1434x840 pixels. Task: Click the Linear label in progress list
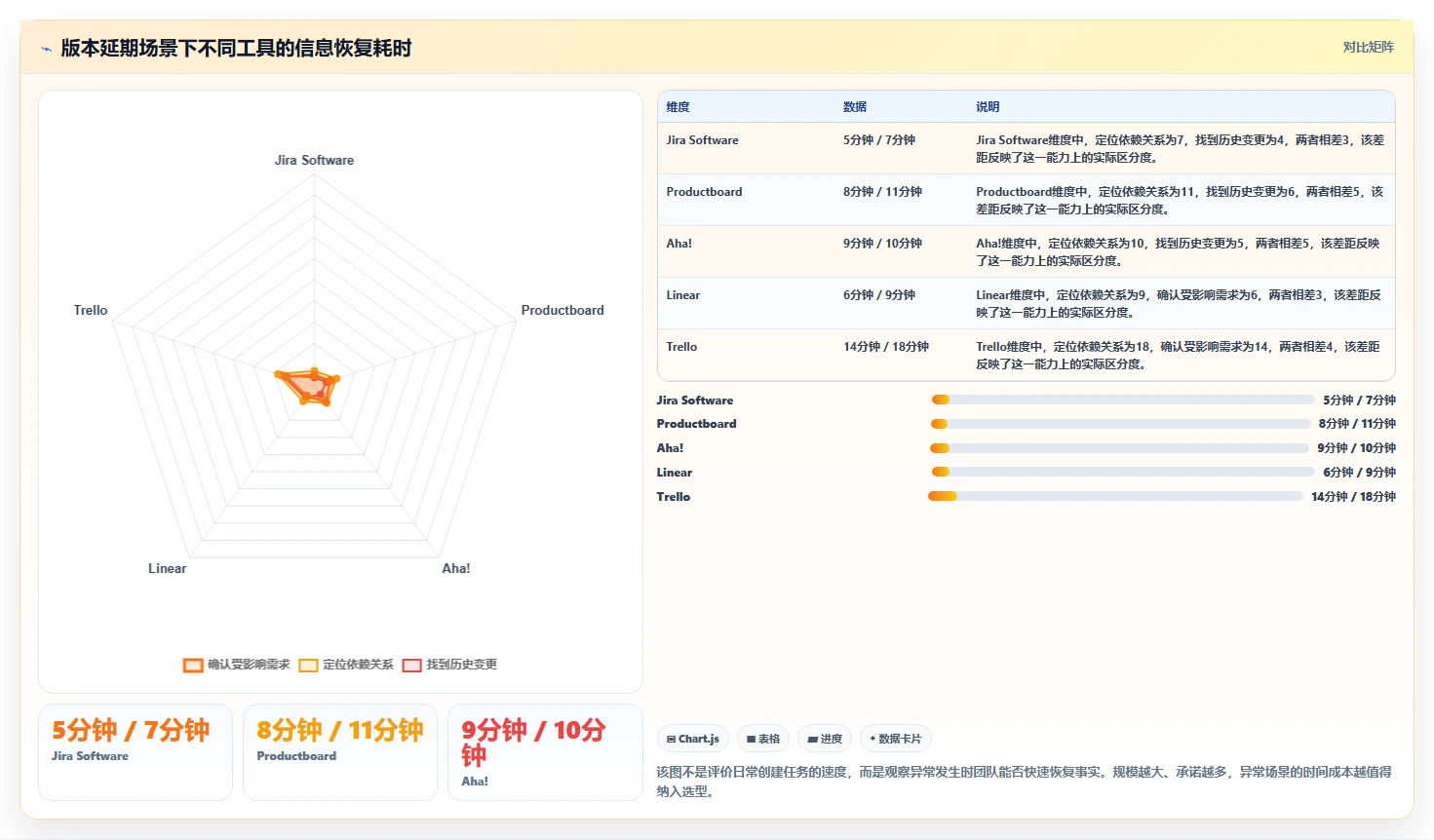point(675,473)
